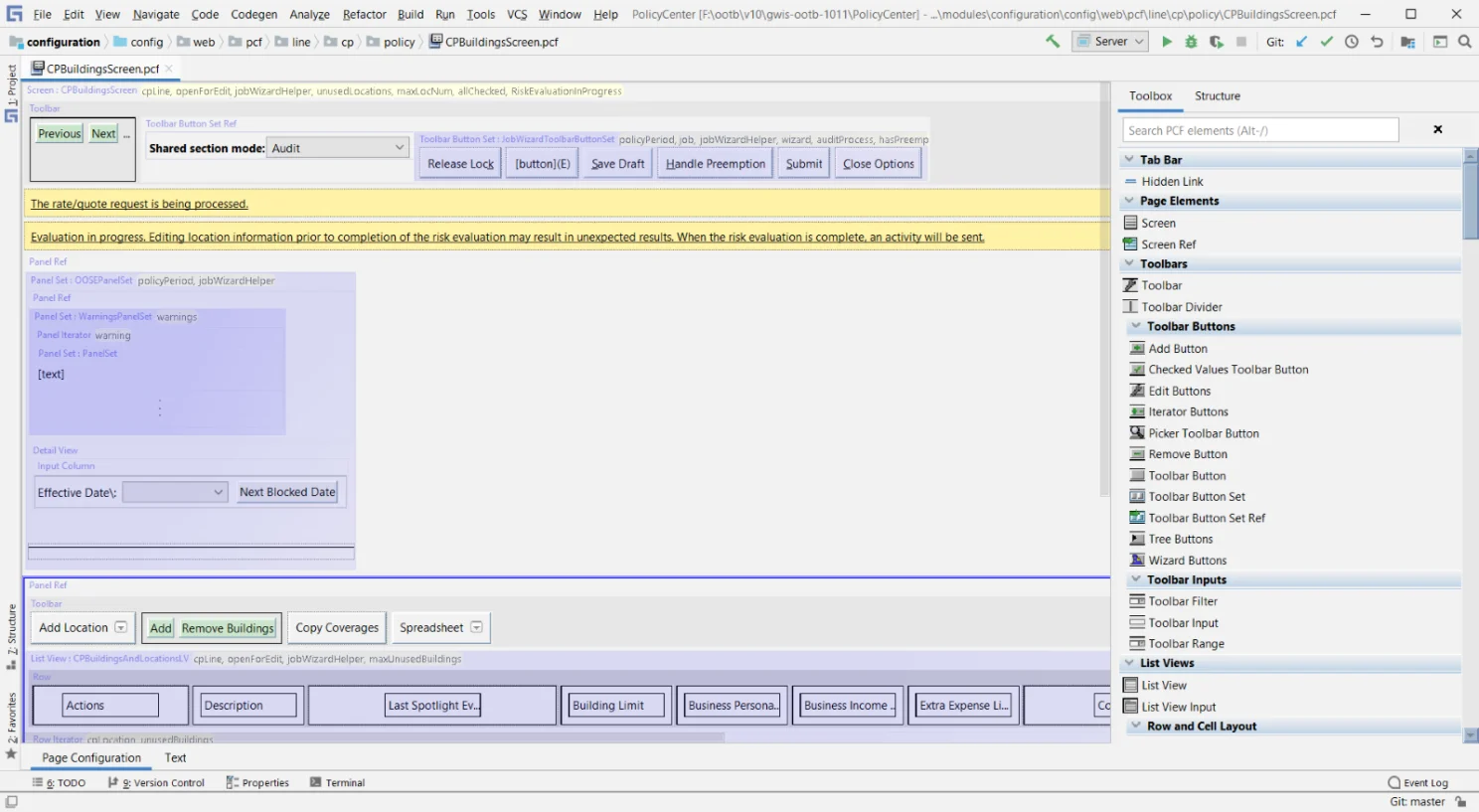Switch to the Text editor tab
Screen dimensions: 1479x812
(175, 757)
